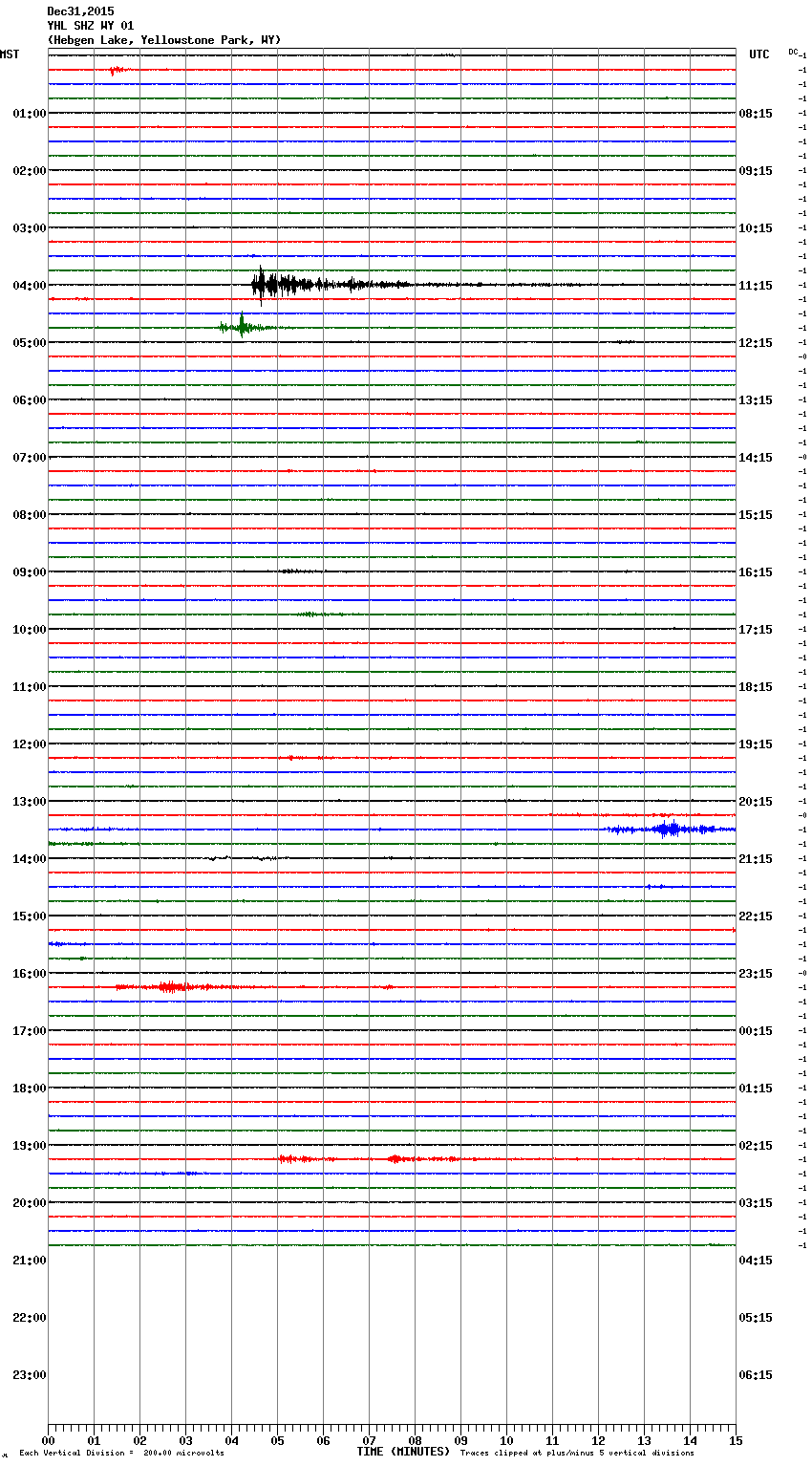Click the 'UTC' column header
Image resolution: width=812 pixels, height=1466 pixels.
(759, 54)
